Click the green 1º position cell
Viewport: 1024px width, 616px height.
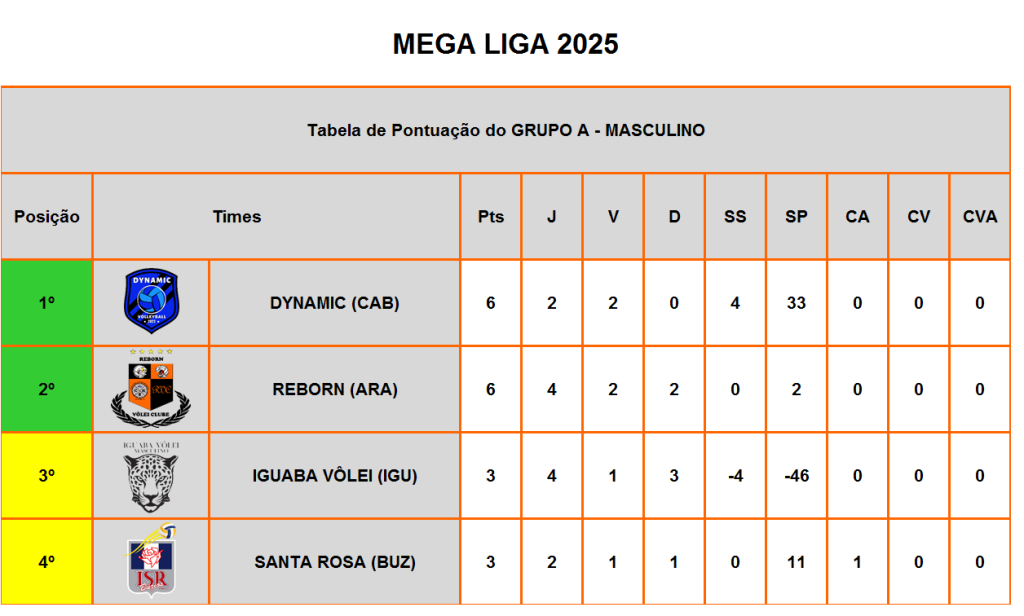[x=46, y=302]
